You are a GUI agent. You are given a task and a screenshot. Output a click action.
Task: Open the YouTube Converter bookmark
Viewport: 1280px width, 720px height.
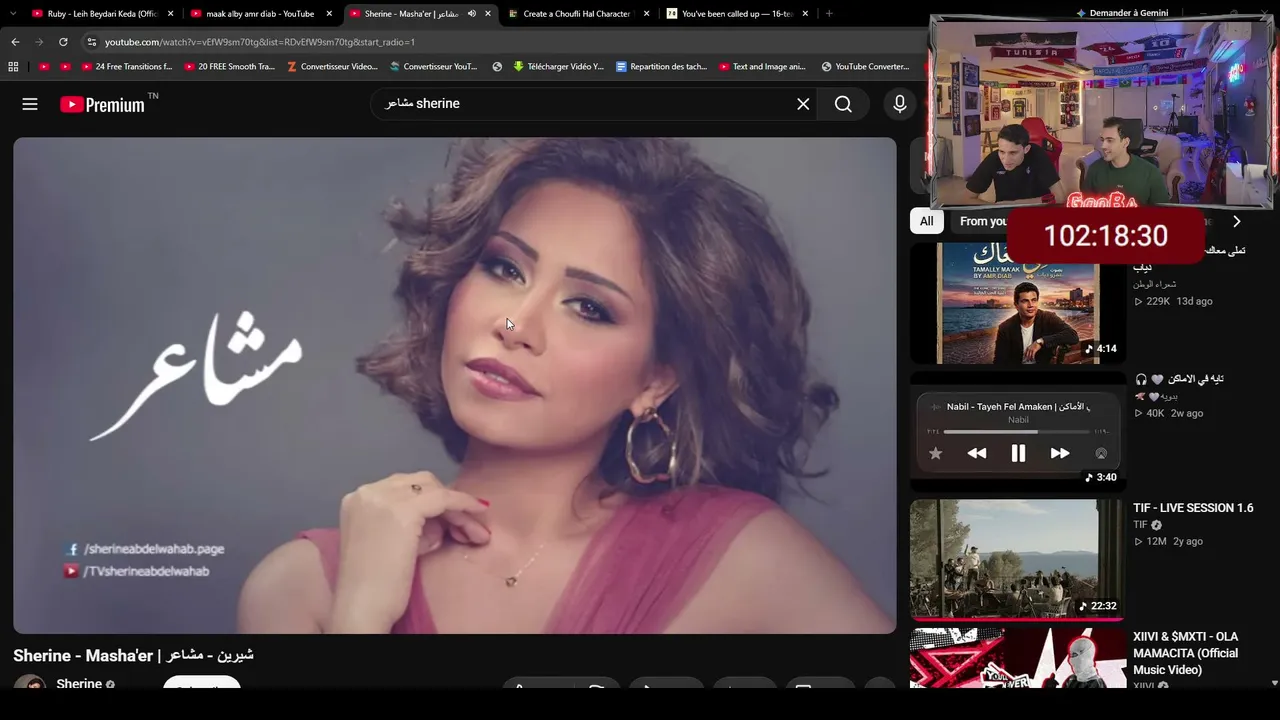point(865,67)
